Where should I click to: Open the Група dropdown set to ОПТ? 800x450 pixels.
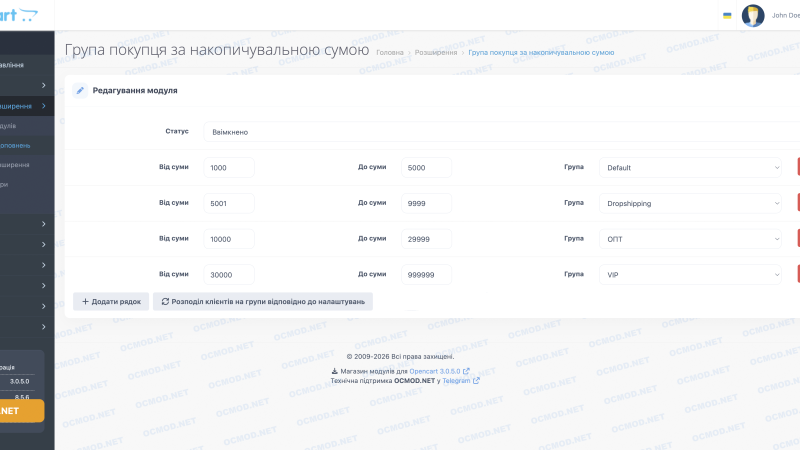pyautogui.click(x=690, y=239)
